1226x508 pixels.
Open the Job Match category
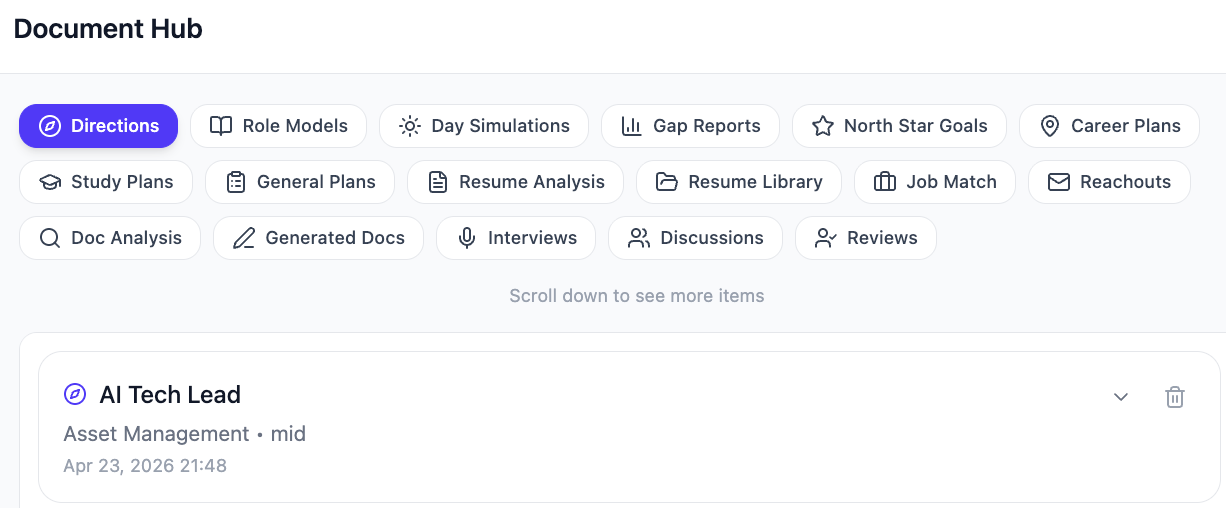(935, 182)
